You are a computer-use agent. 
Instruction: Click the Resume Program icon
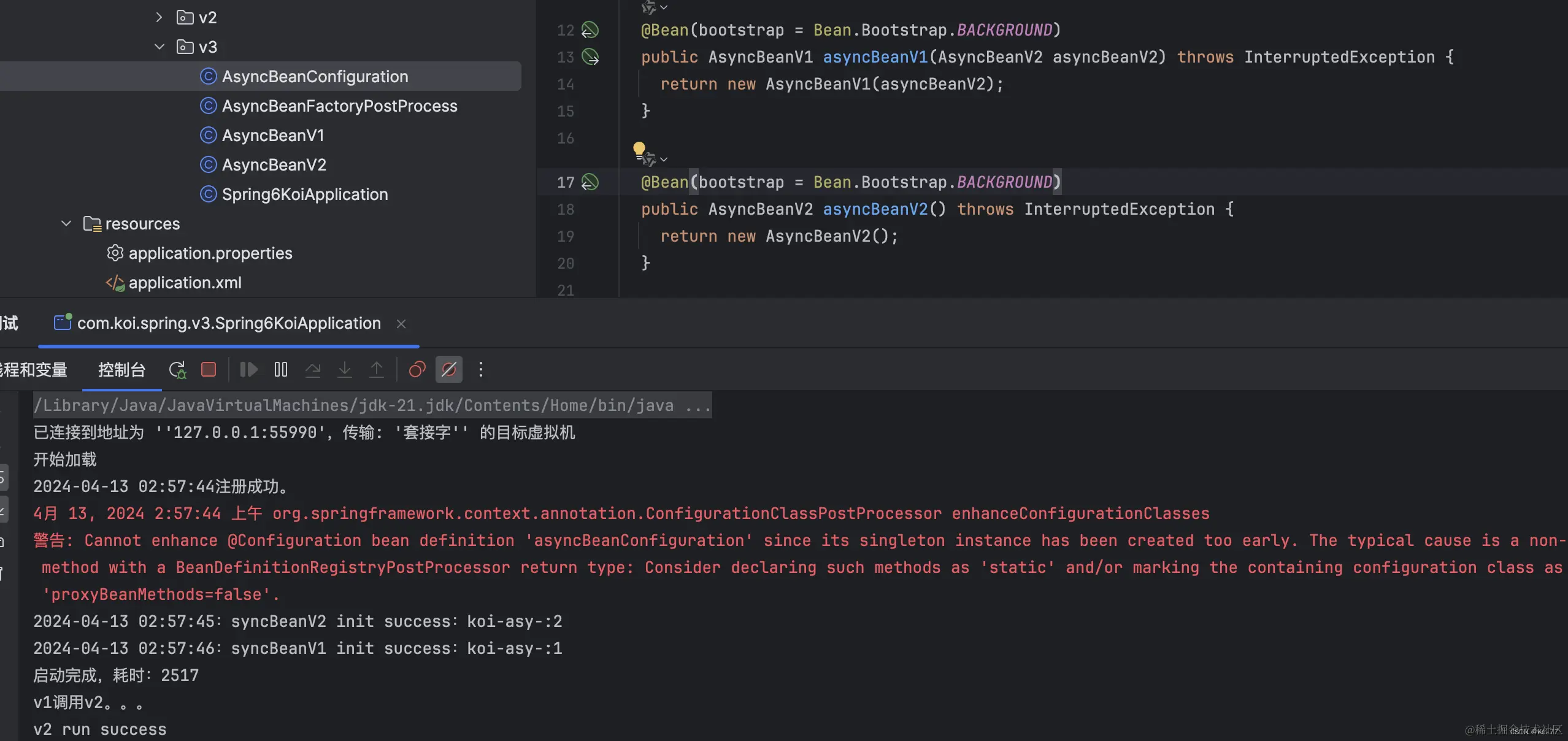coord(248,369)
